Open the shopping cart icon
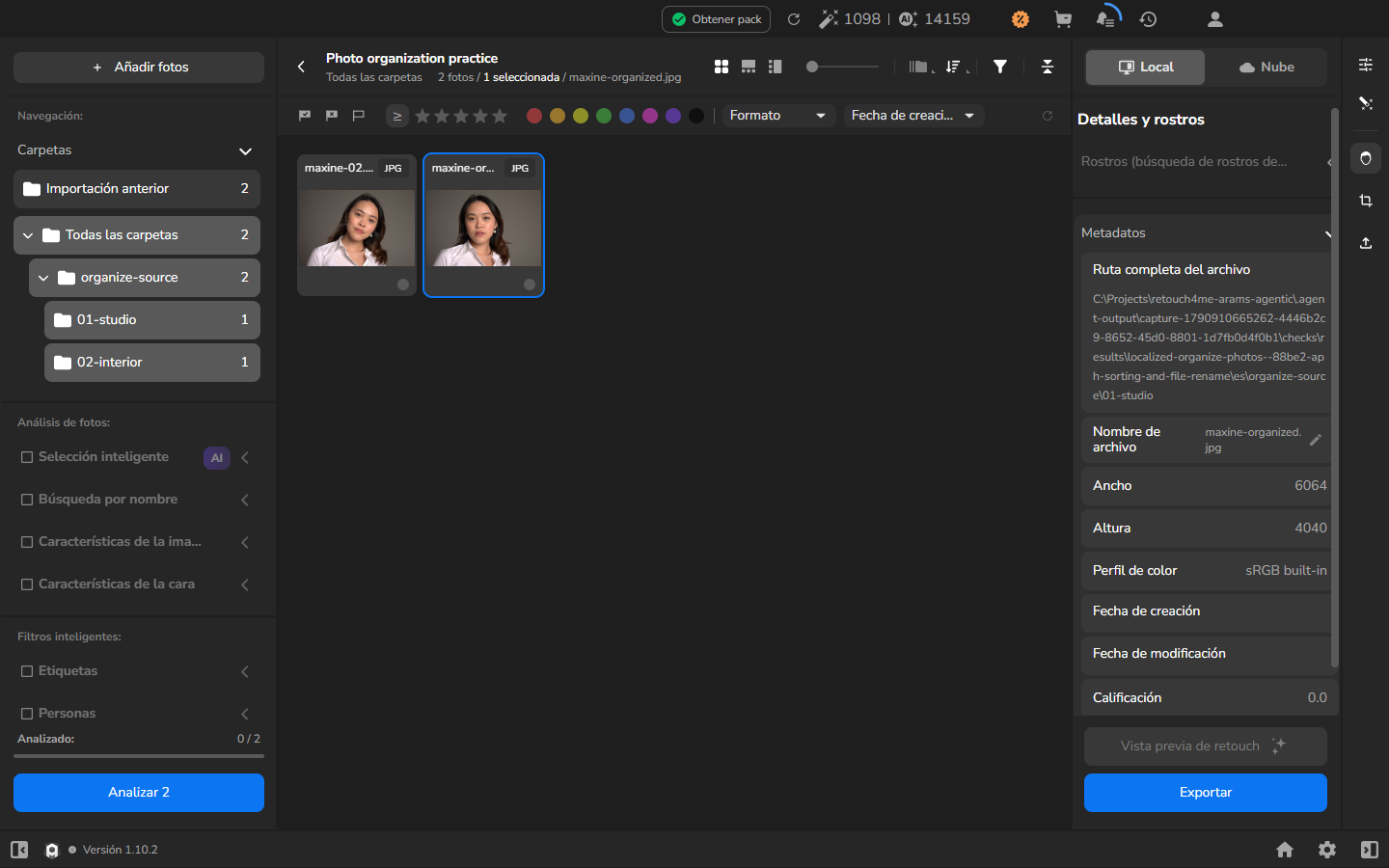Image resolution: width=1389 pixels, height=868 pixels. tap(1063, 19)
